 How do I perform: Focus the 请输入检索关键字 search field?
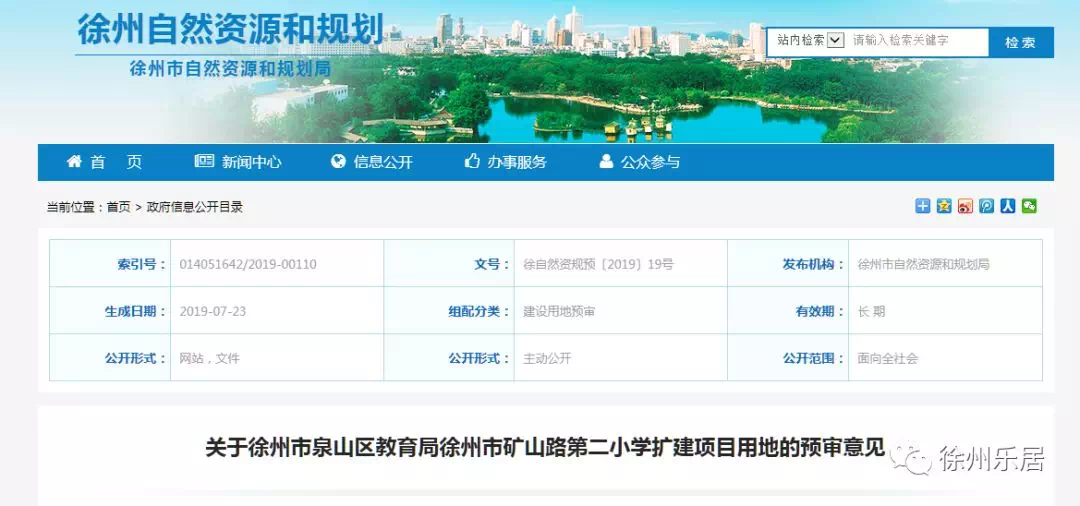click(x=918, y=41)
